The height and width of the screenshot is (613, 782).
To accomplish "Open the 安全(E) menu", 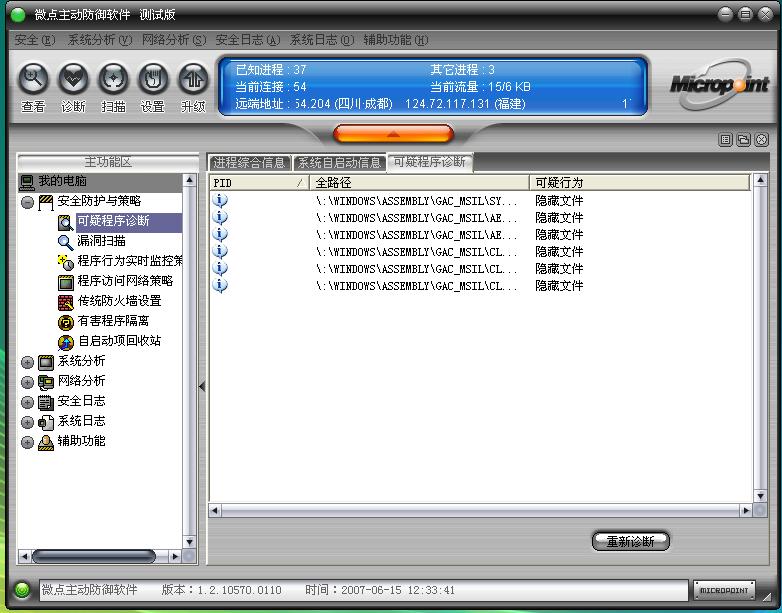I will point(34,40).
